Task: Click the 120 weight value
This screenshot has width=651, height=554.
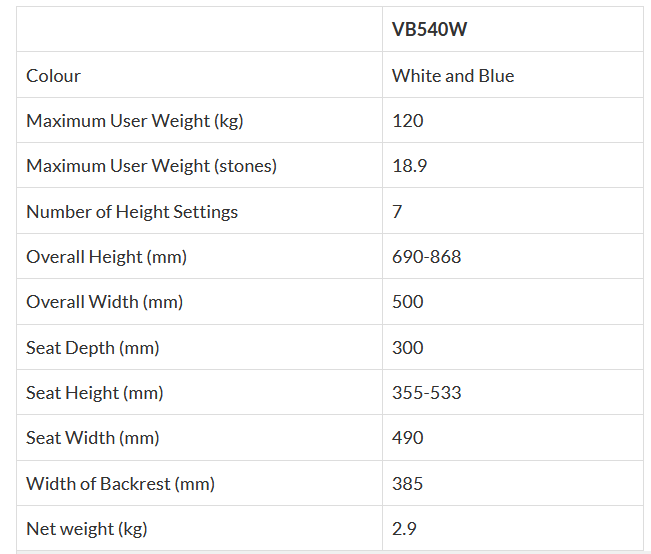Action: [x=408, y=121]
